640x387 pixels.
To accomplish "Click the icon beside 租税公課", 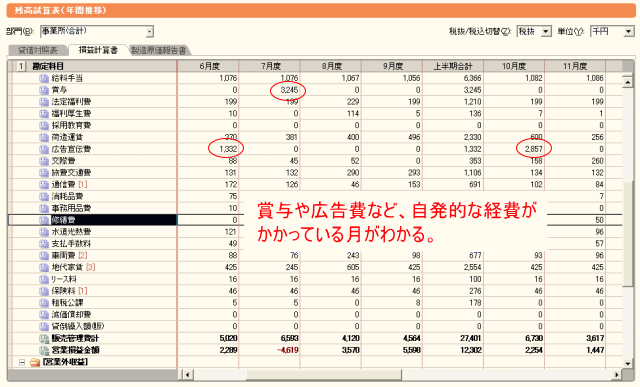I will pos(44,303).
